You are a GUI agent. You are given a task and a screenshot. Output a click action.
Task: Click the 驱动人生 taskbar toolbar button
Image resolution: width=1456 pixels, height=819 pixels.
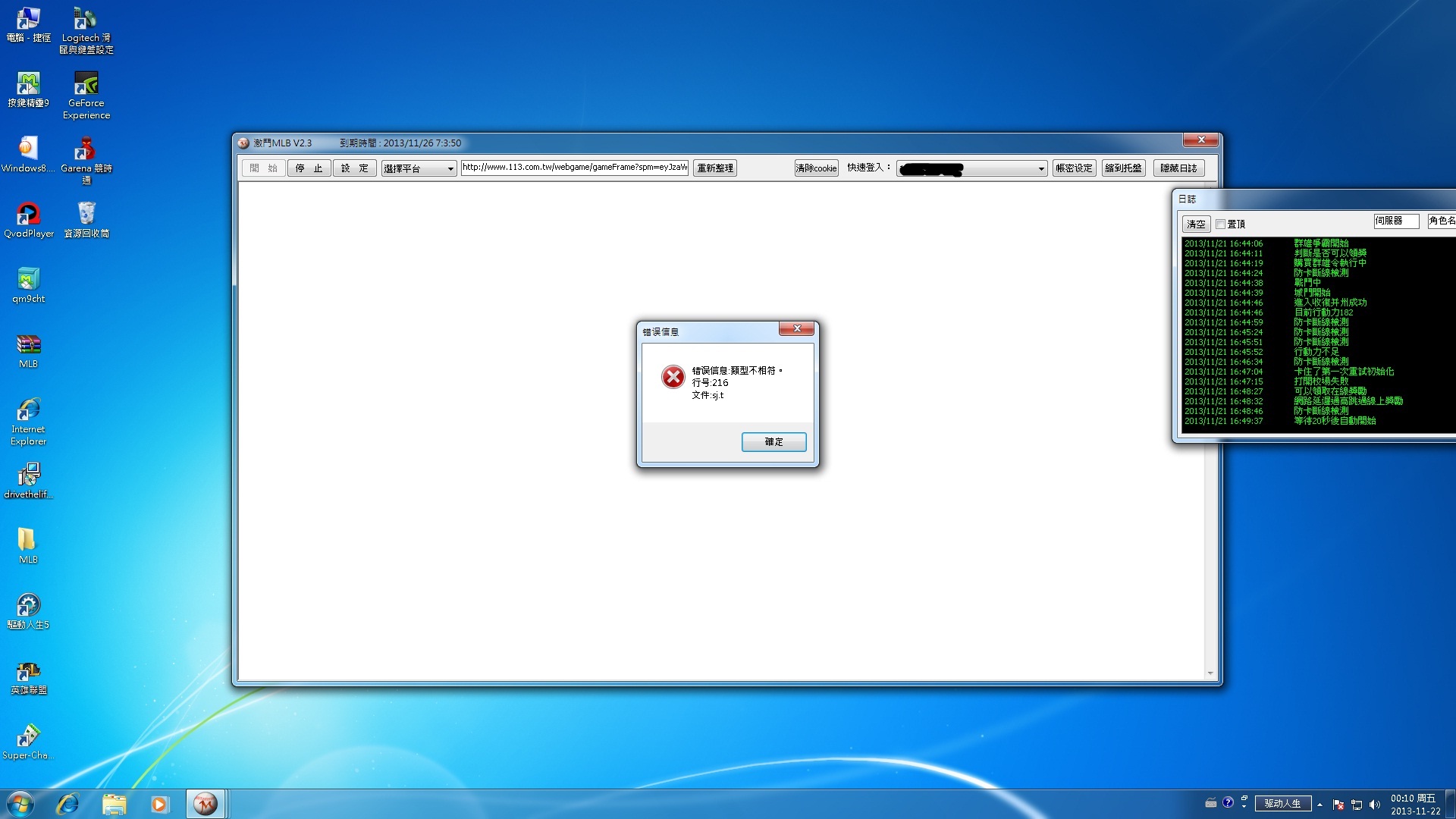click(1283, 803)
